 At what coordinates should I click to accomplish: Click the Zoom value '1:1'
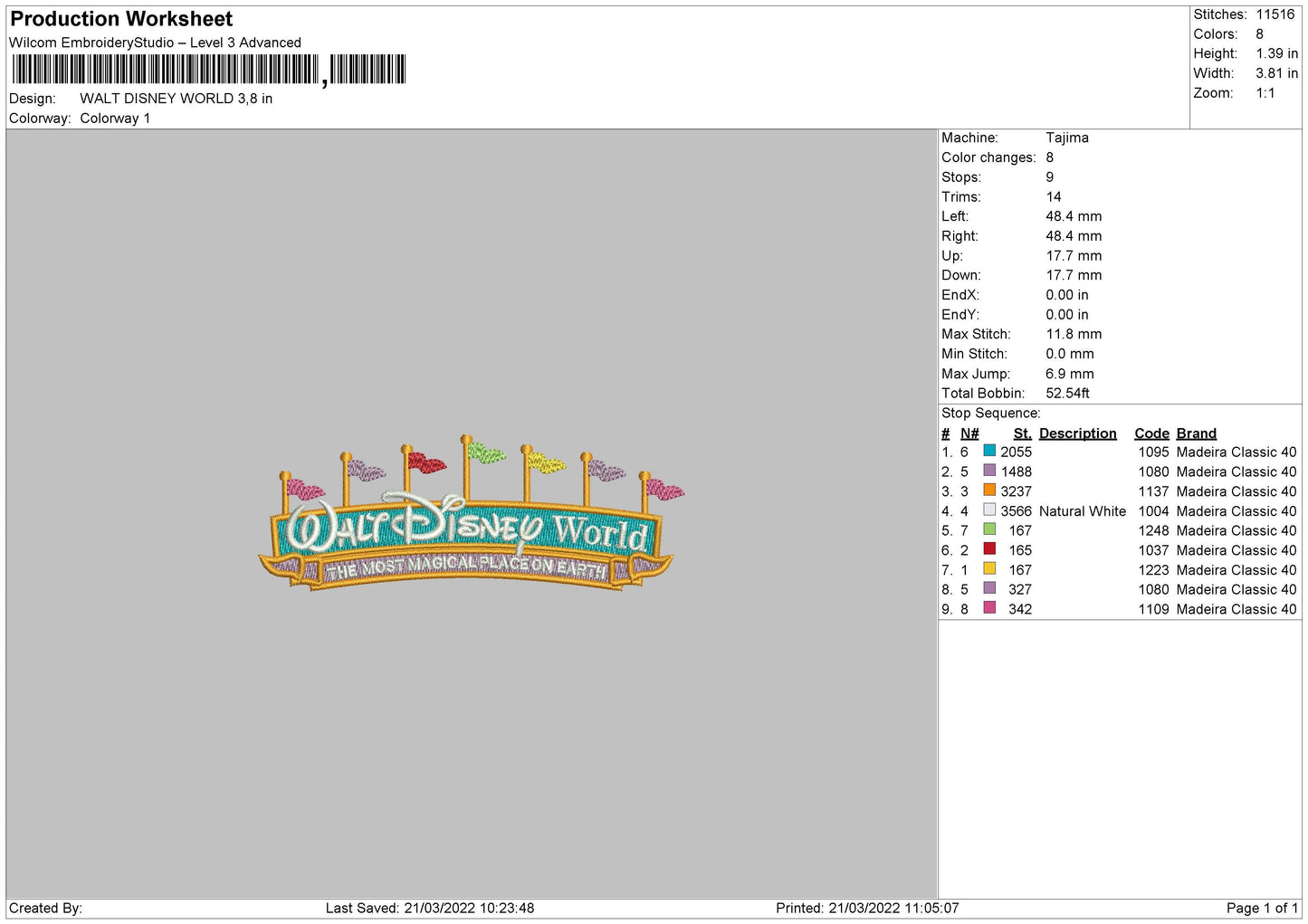click(1265, 93)
